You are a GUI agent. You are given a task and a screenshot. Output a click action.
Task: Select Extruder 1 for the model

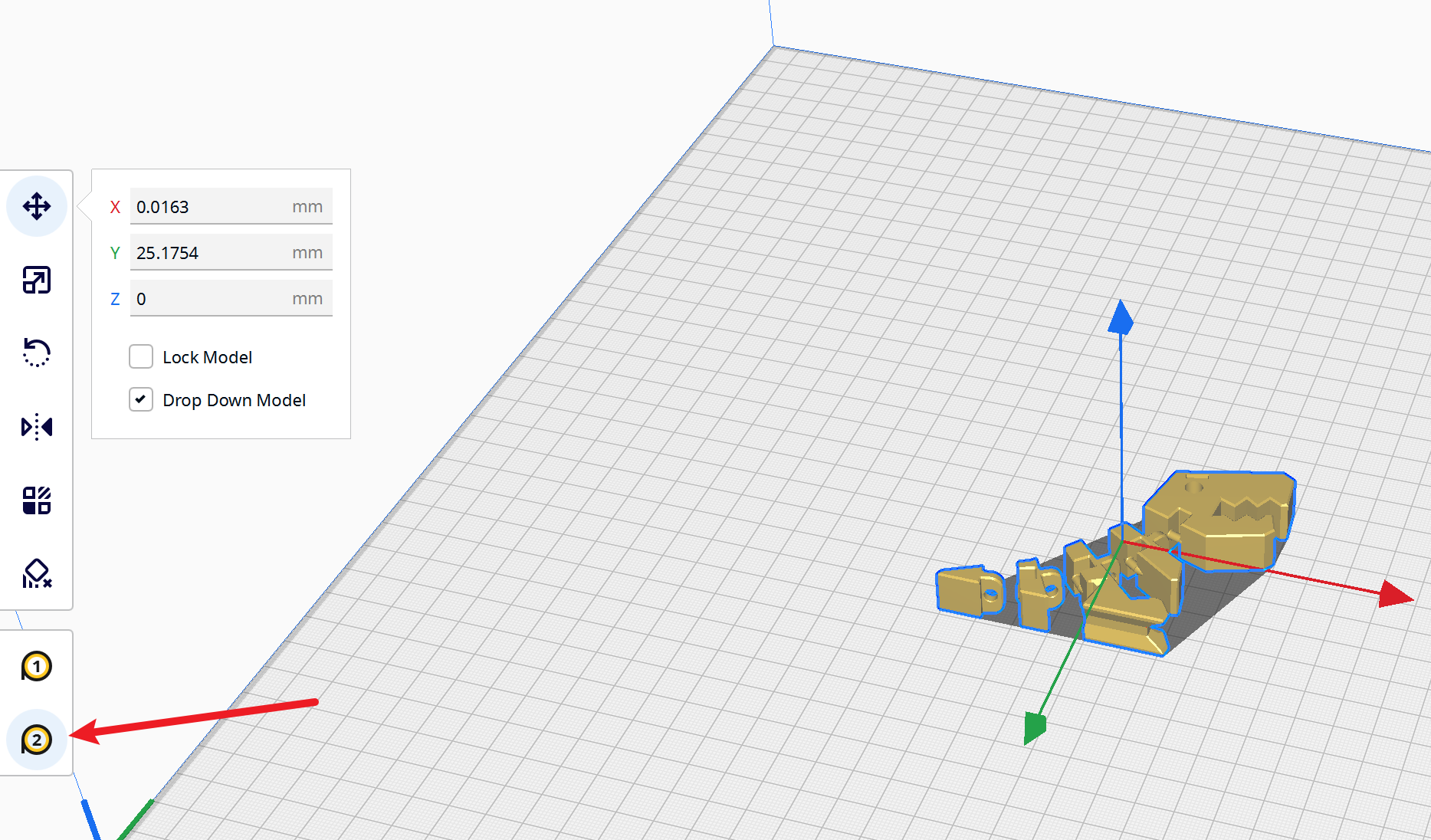[x=37, y=667]
